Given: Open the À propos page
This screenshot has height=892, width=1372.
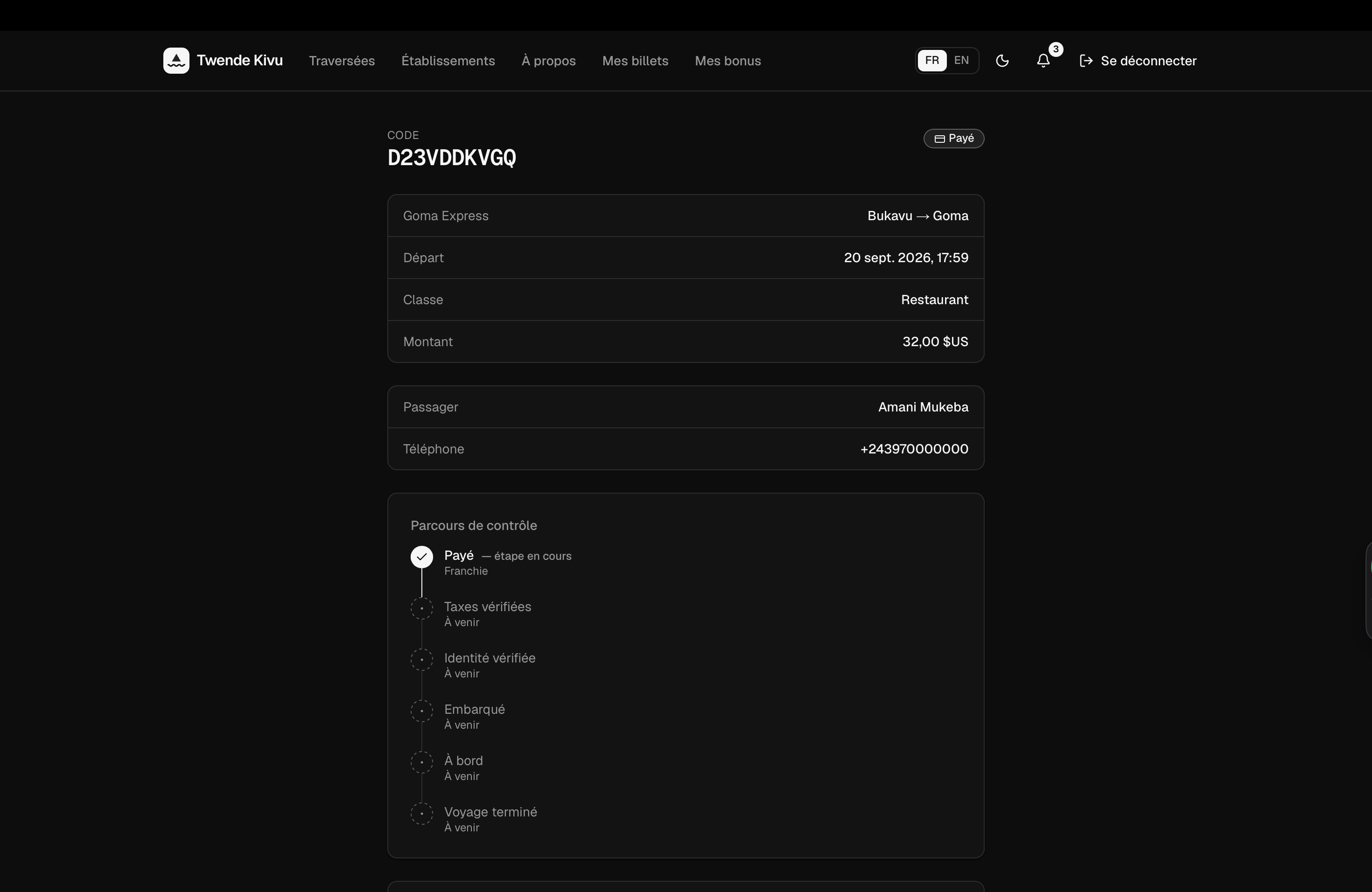Looking at the screenshot, I should pyautogui.click(x=548, y=61).
